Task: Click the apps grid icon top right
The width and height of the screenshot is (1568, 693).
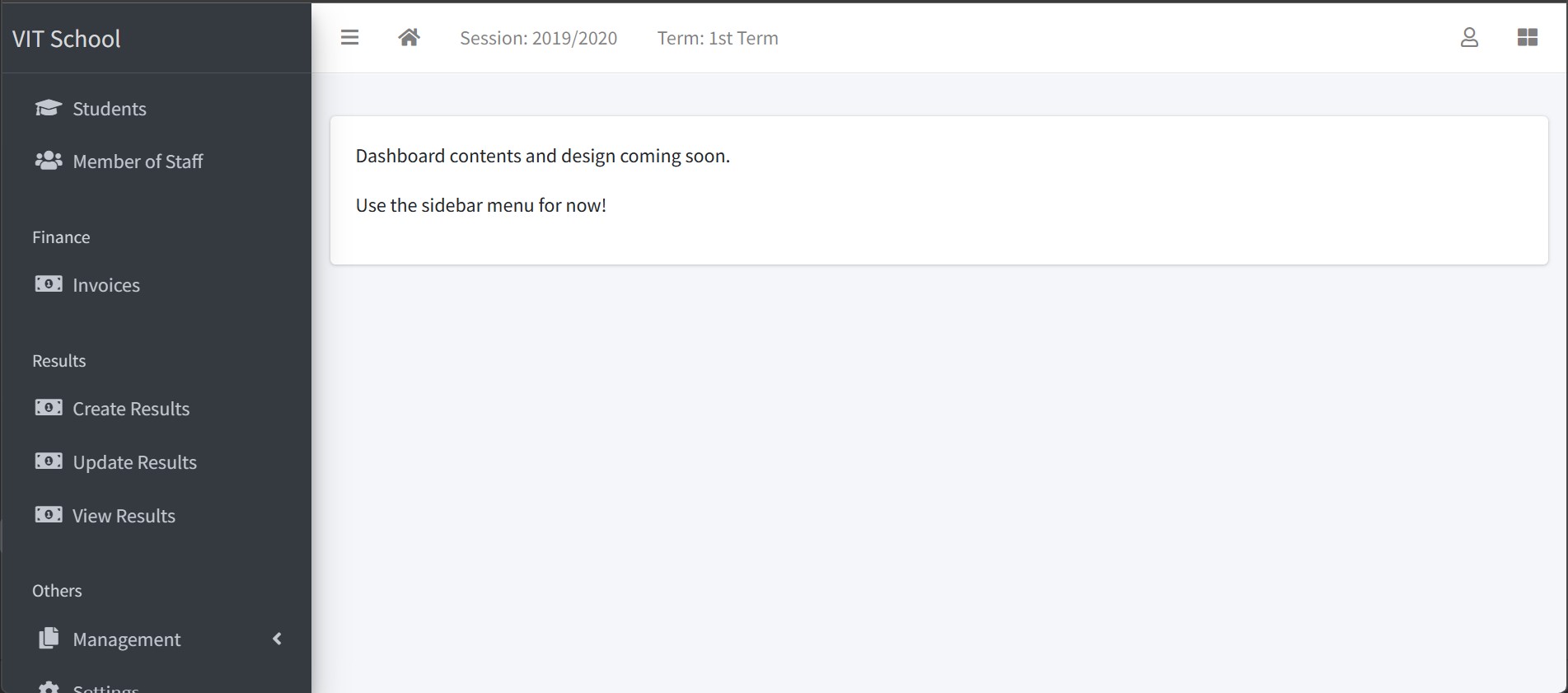Action: pyautogui.click(x=1528, y=37)
